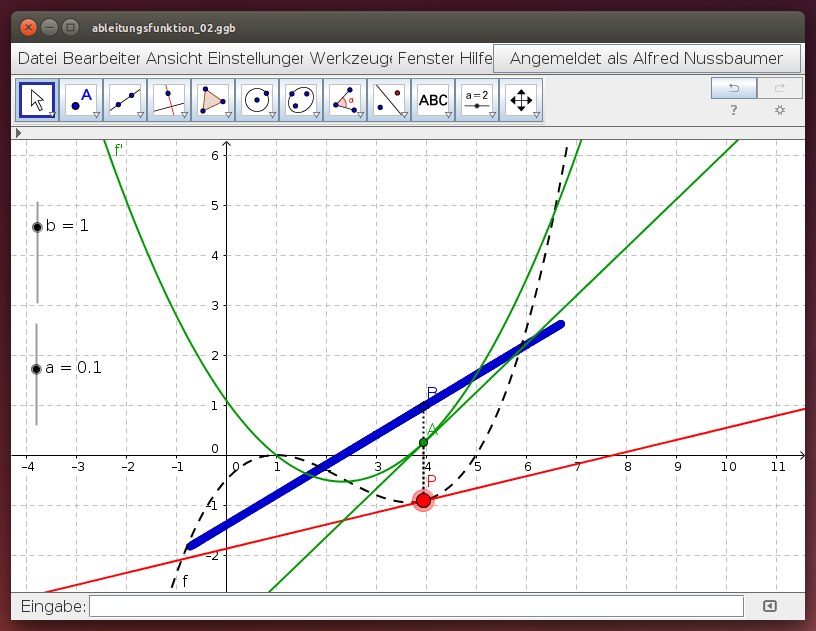Select the blue point B

click(x=424, y=406)
